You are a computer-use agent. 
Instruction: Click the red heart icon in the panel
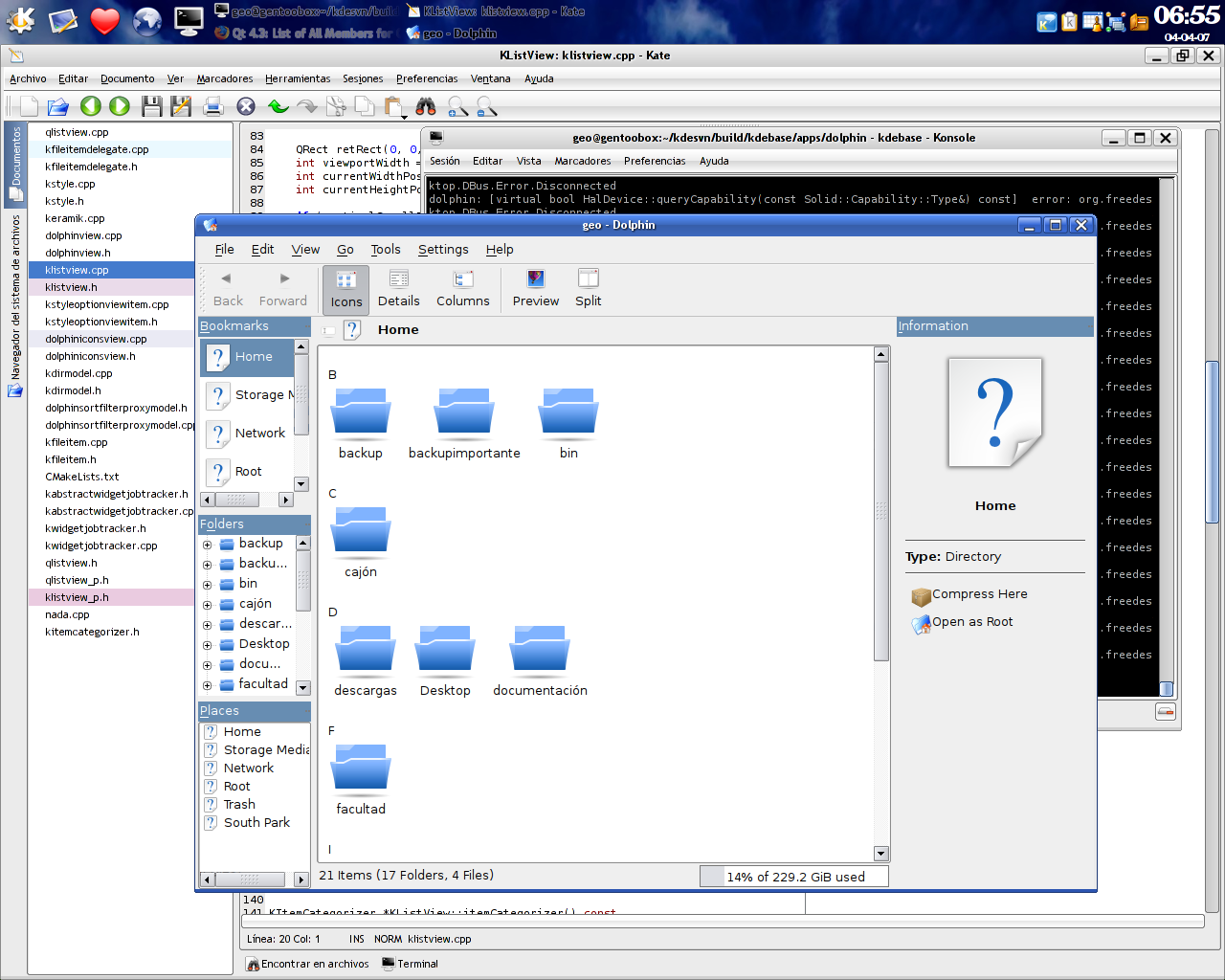pyautogui.click(x=105, y=20)
